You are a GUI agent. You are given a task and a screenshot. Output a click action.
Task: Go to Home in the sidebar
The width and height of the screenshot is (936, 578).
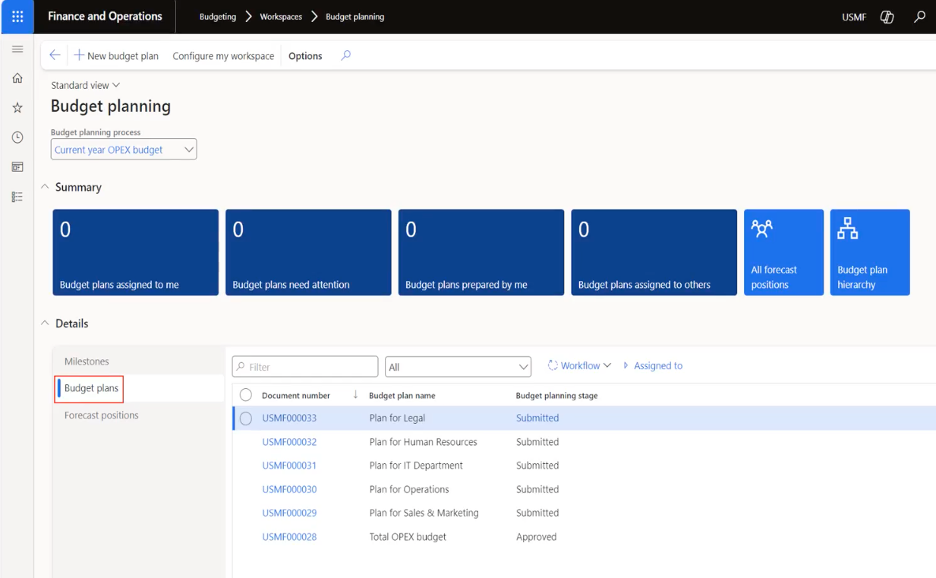(17, 78)
